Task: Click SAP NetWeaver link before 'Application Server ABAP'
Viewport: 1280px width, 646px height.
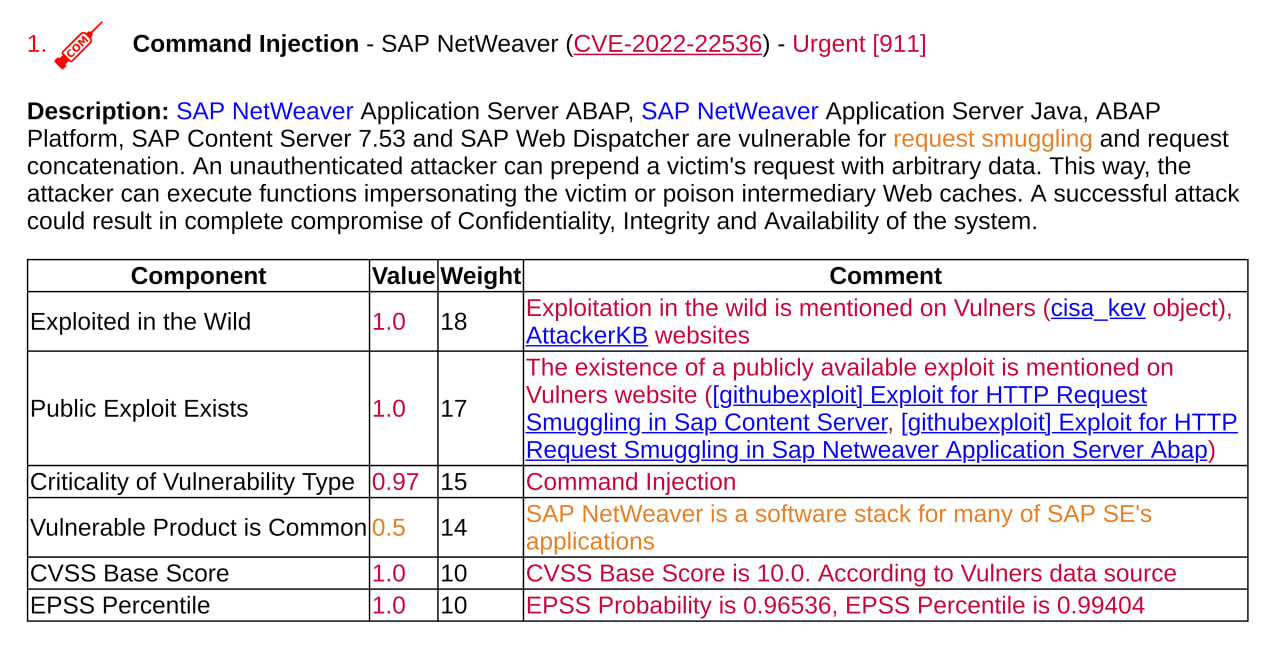Action: pyautogui.click(x=265, y=111)
